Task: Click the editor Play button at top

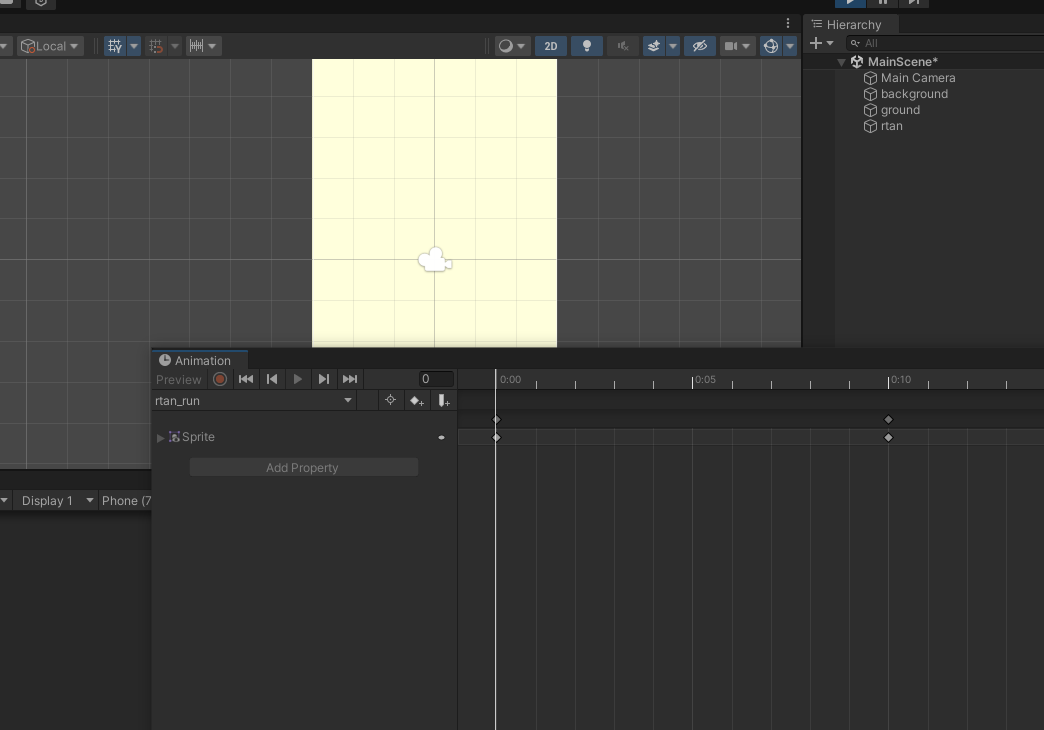Action: [x=850, y=3]
